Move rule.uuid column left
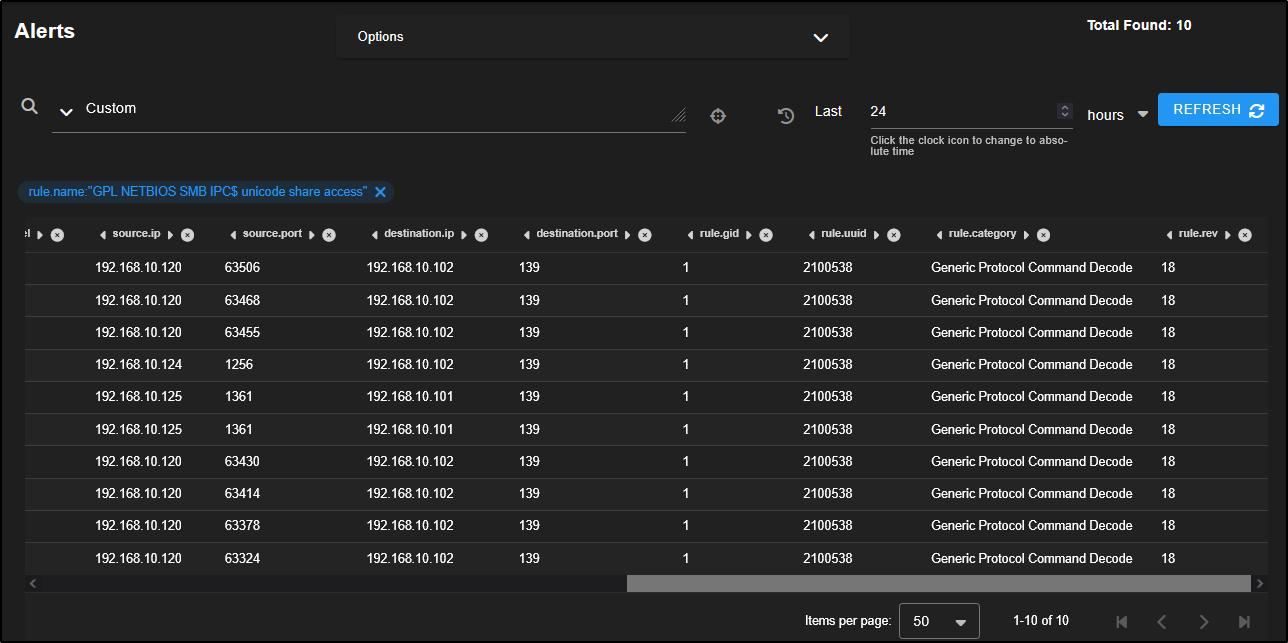 (x=812, y=235)
